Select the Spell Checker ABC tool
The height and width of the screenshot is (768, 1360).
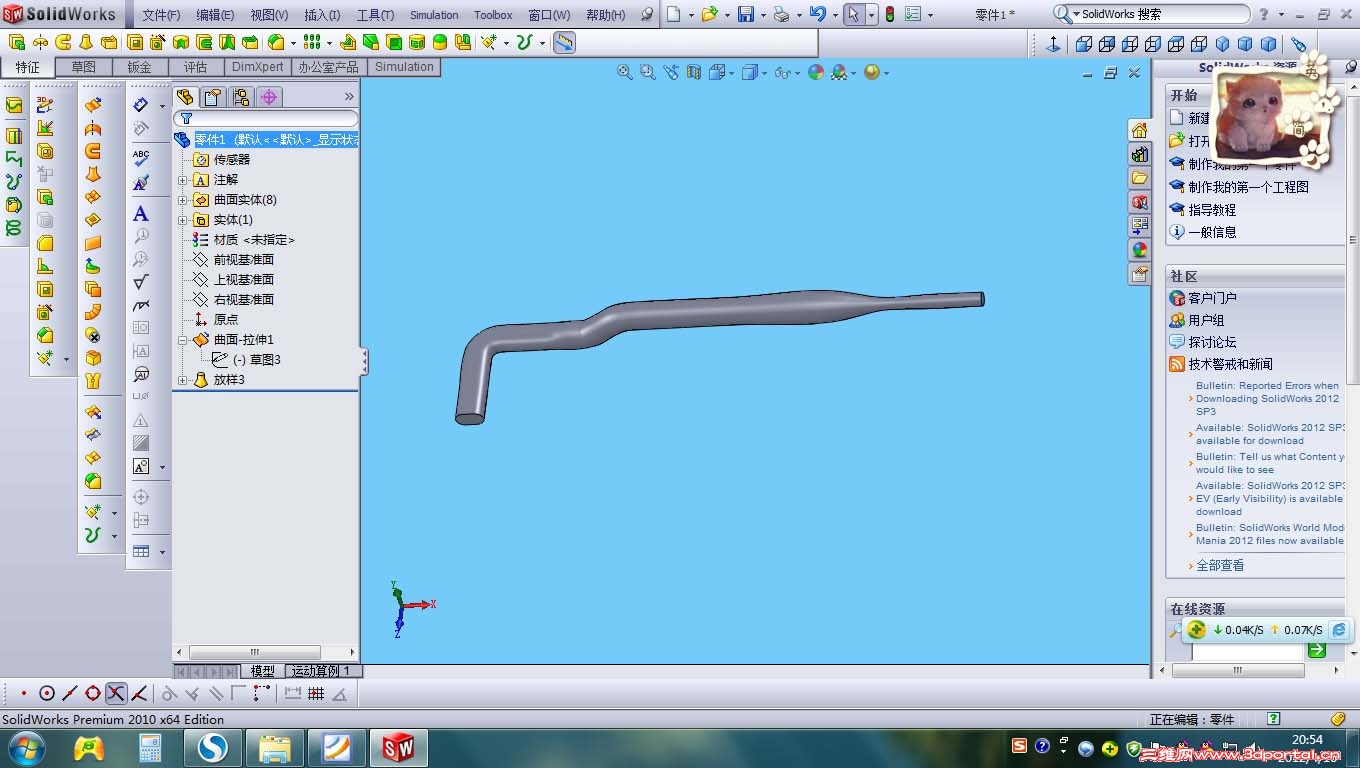tap(141, 157)
